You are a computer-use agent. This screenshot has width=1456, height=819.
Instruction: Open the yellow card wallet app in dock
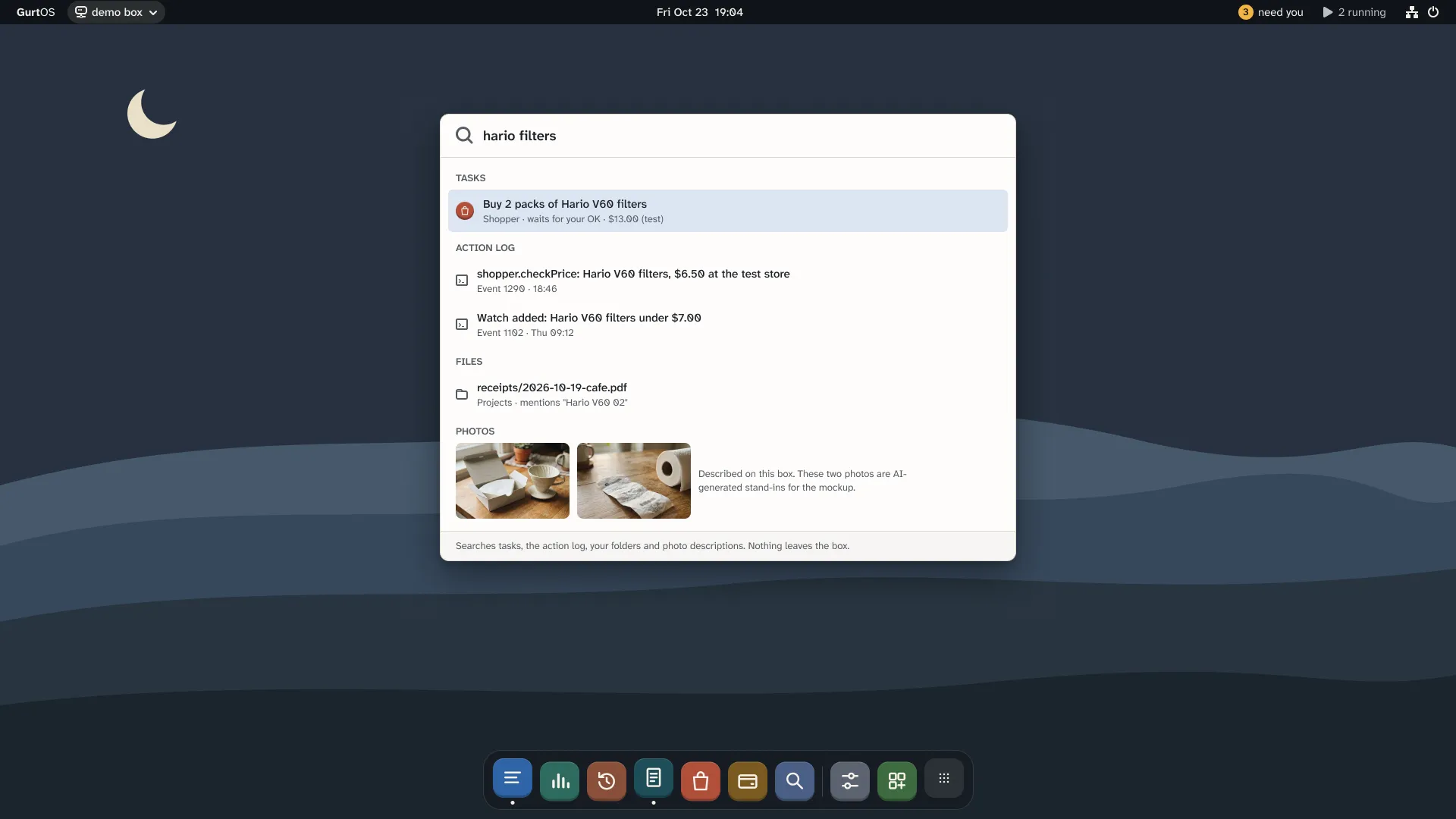click(748, 781)
